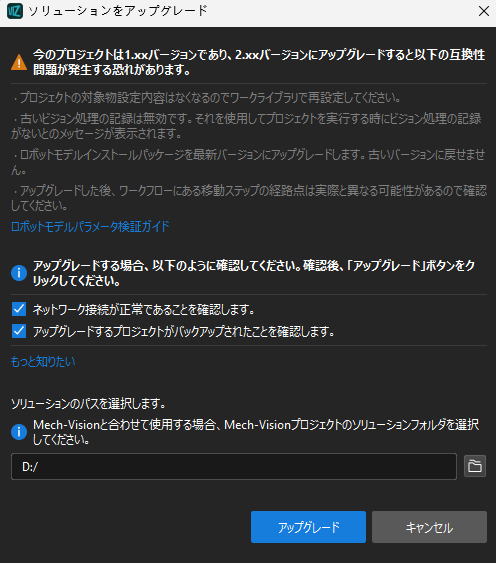The width and height of the screenshot is (496, 563).
Task: Click the blue アップグレード button
Action: tap(308, 527)
